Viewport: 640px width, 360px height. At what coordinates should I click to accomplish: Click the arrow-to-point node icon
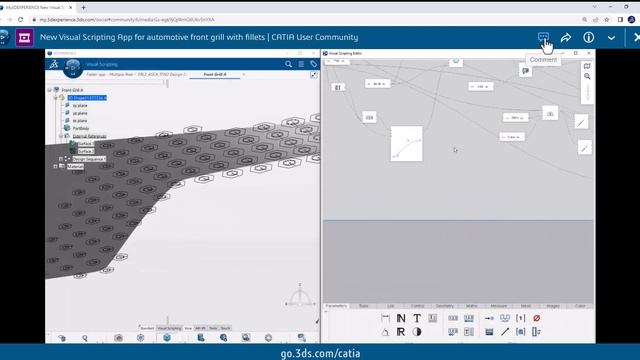489,318
